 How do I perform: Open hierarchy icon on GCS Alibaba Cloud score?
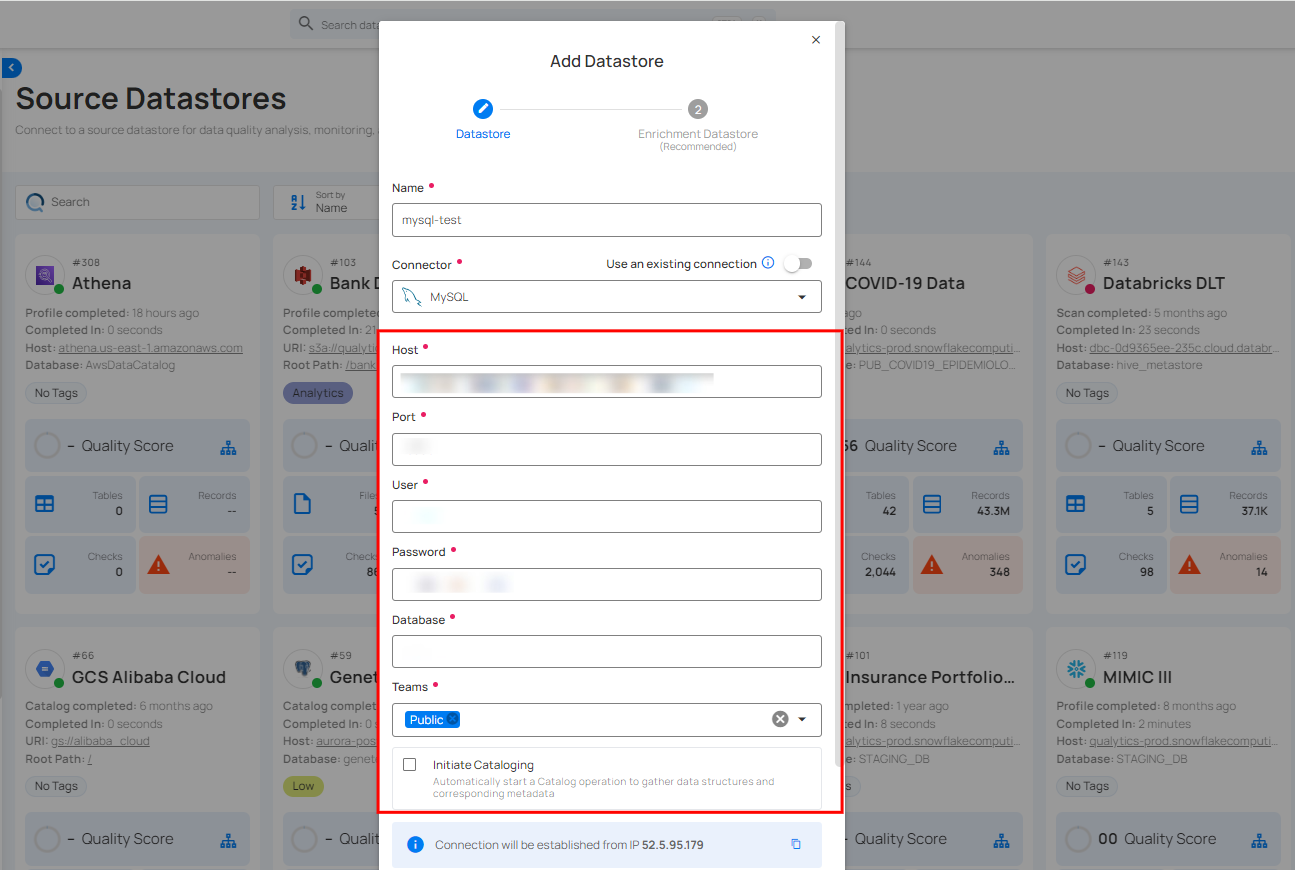click(x=228, y=840)
